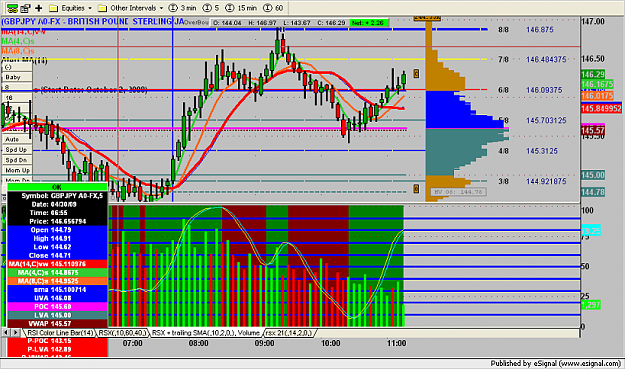The height and width of the screenshot is (369, 625).
Task: Click the 6/8 level price 146.09375
Action: coord(544,90)
